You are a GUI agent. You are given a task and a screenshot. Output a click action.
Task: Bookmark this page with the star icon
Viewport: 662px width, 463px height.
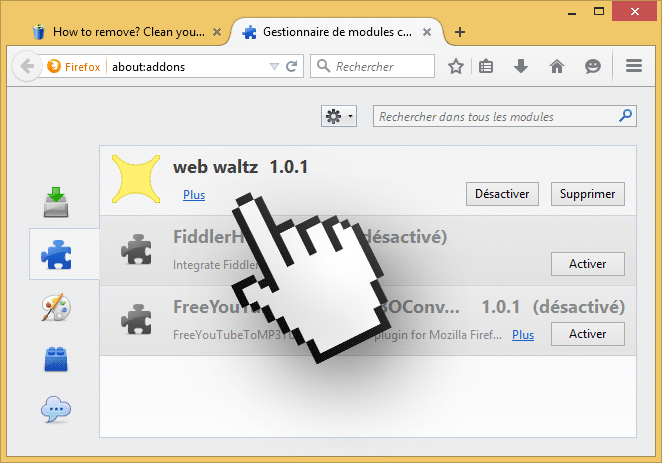point(456,66)
